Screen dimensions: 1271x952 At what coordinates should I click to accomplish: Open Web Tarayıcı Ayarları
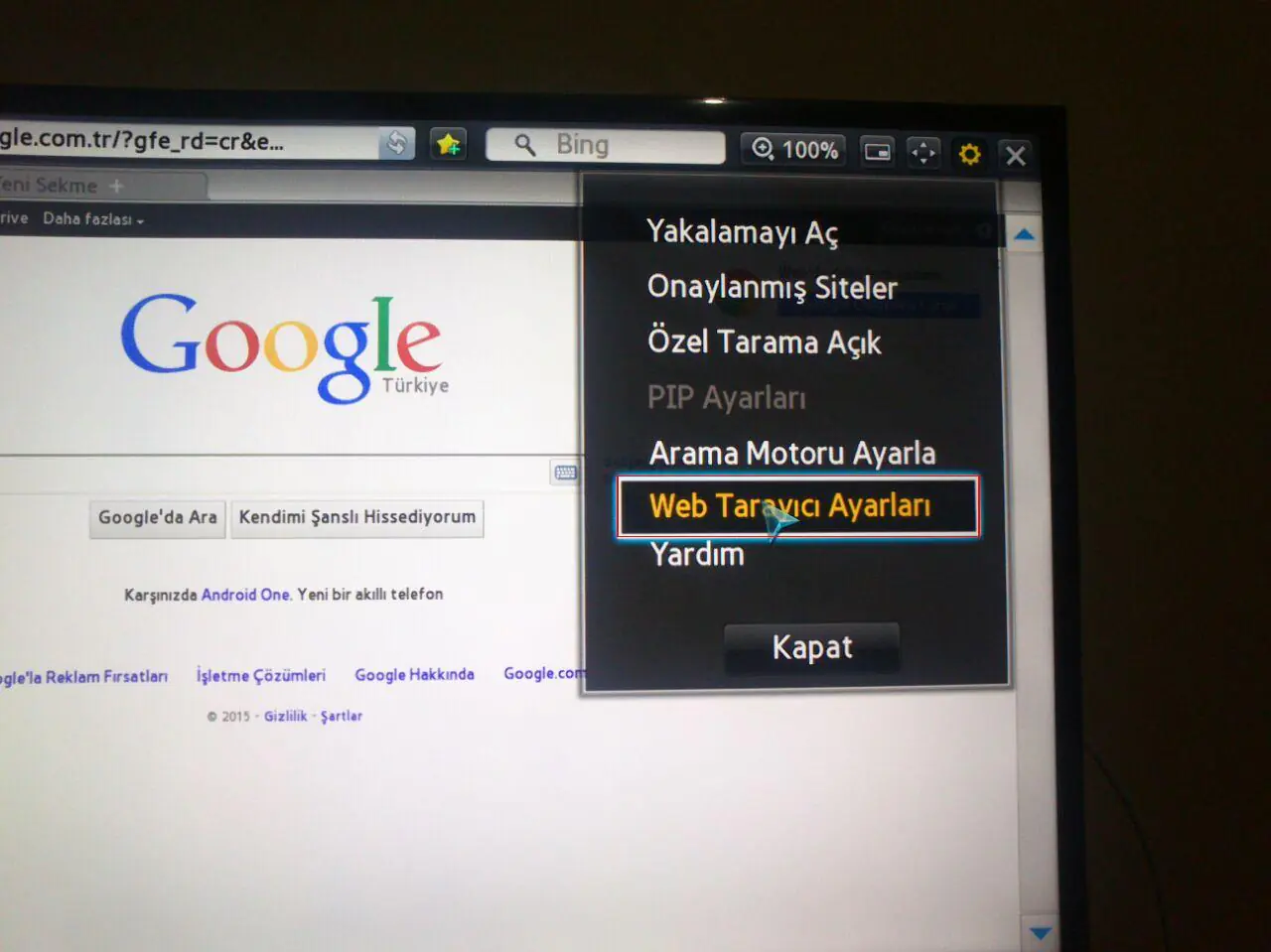tap(798, 506)
